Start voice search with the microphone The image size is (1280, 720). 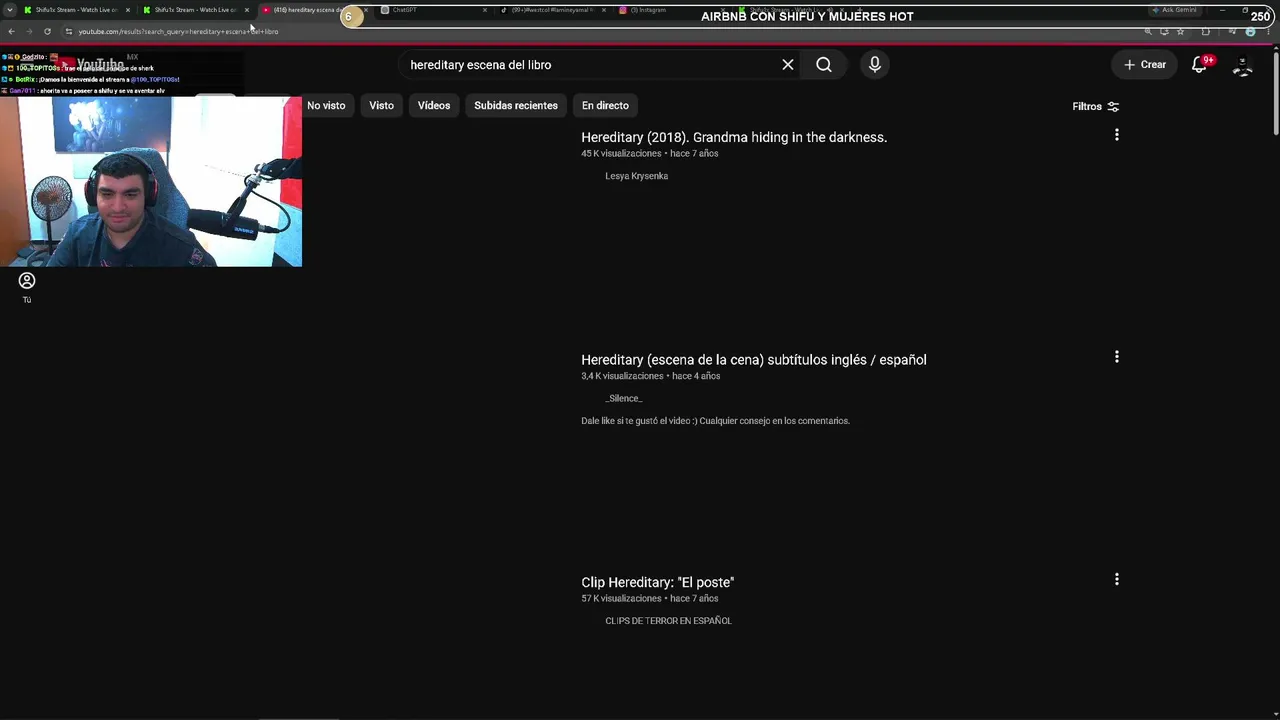click(875, 65)
